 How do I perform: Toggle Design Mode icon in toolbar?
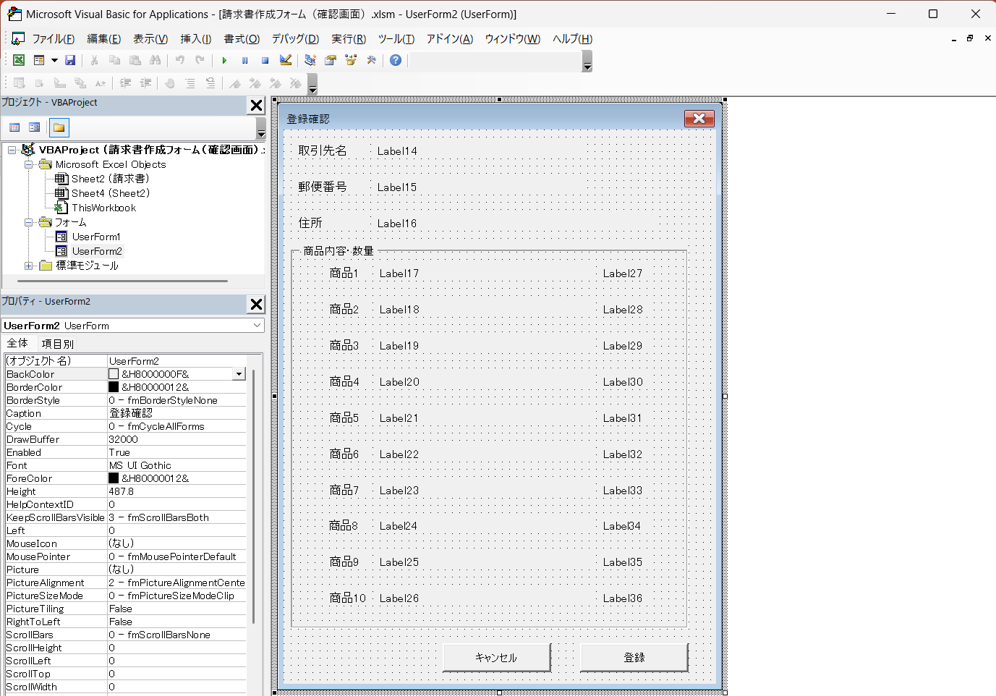click(x=286, y=60)
